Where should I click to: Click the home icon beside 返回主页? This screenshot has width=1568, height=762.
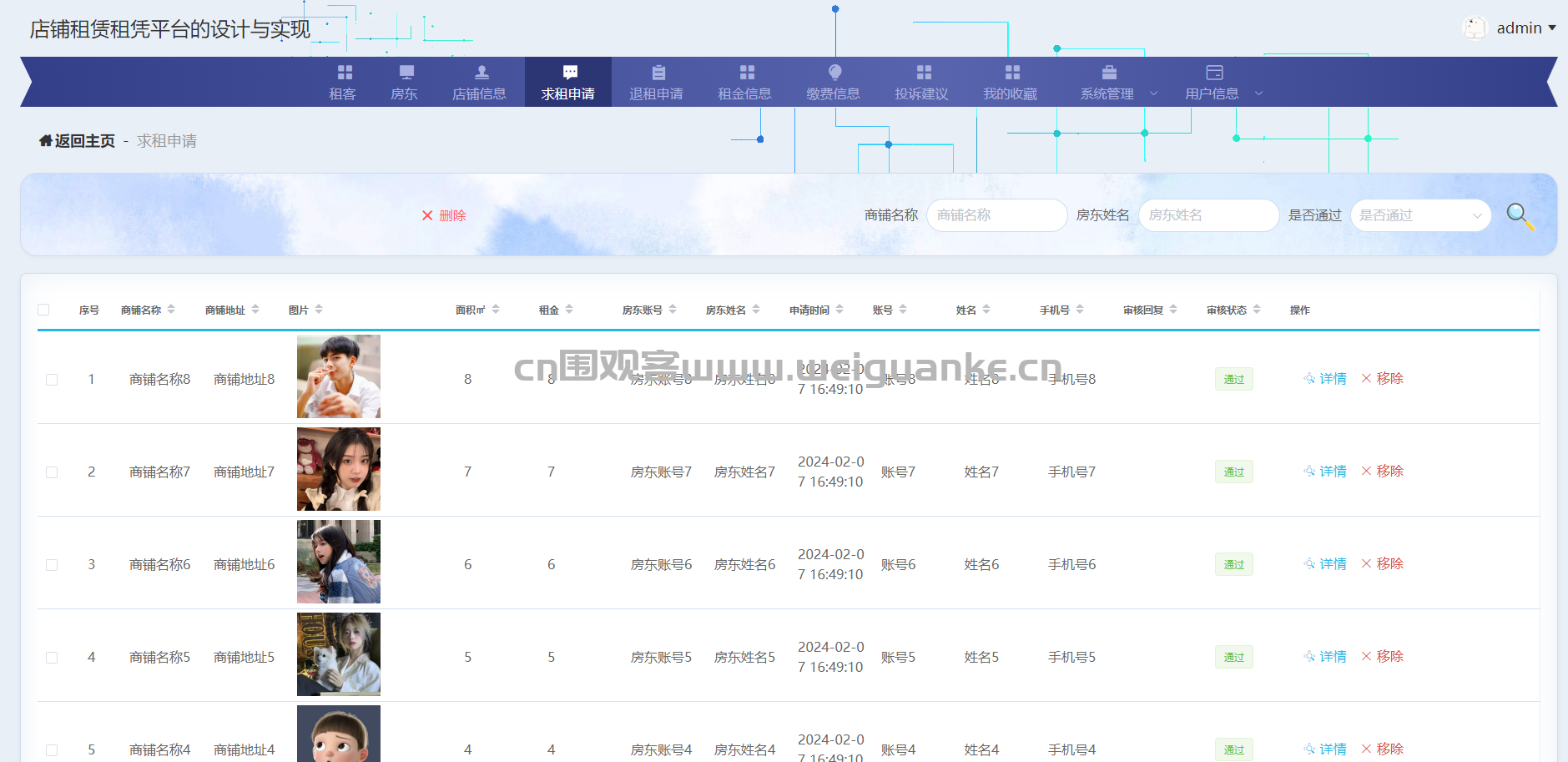pyautogui.click(x=45, y=141)
